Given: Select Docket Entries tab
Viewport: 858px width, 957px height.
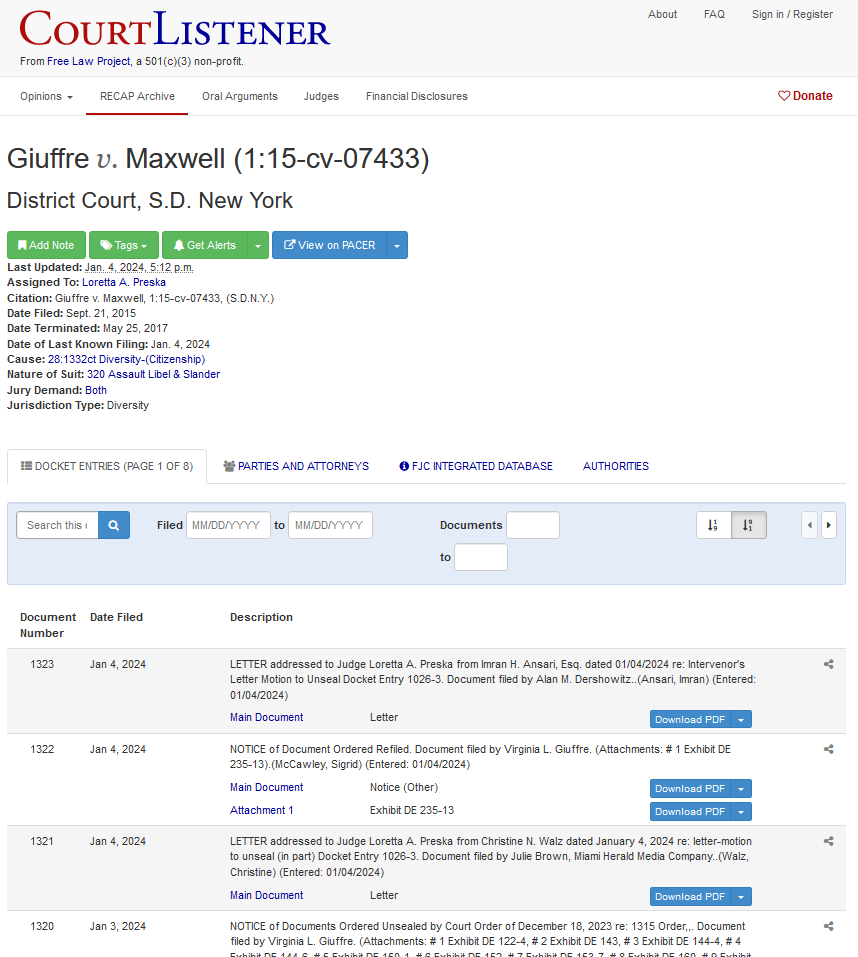Looking at the screenshot, I should click(107, 466).
